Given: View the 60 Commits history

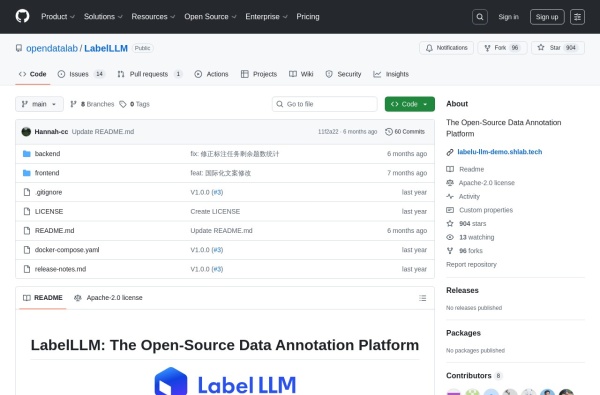Looking at the screenshot, I should point(405,132).
